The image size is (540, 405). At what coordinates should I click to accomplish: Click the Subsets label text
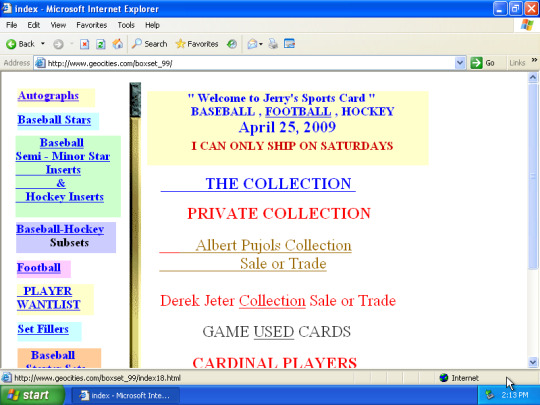[69, 242]
